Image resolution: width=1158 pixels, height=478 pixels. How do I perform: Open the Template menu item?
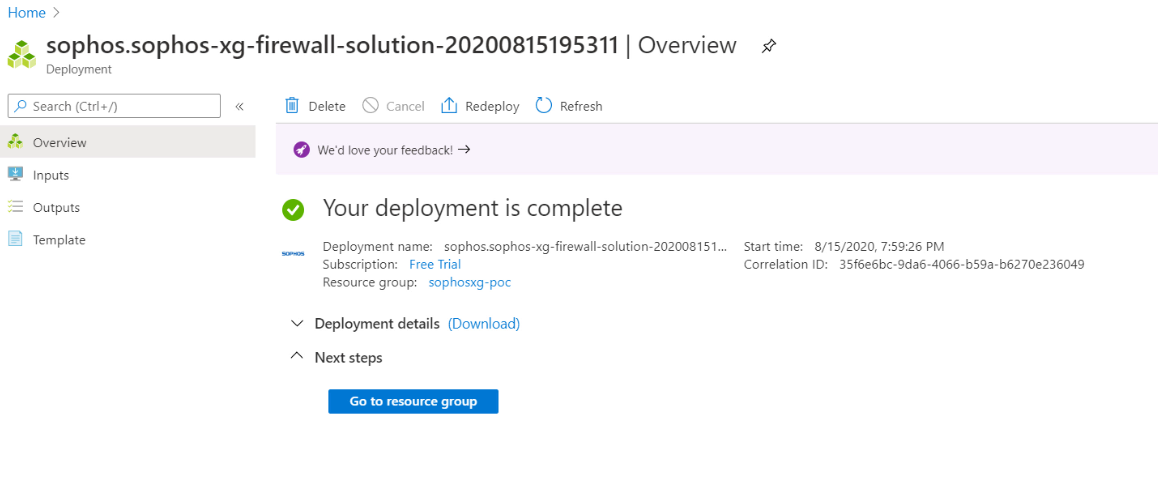tap(59, 240)
